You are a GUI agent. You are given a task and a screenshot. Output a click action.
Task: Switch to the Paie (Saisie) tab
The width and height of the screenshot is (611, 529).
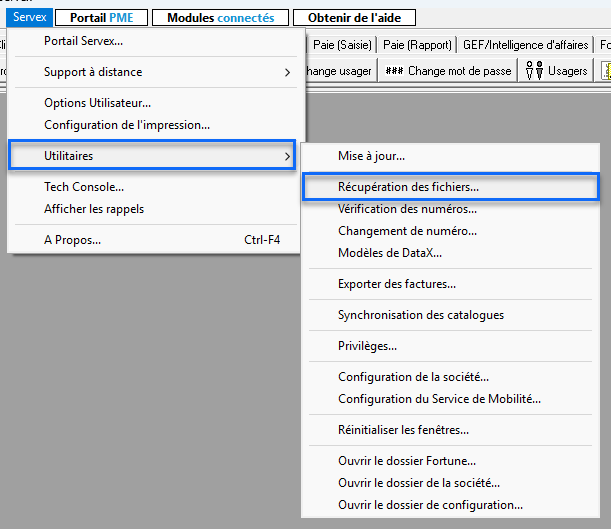[x=342, y=44]
